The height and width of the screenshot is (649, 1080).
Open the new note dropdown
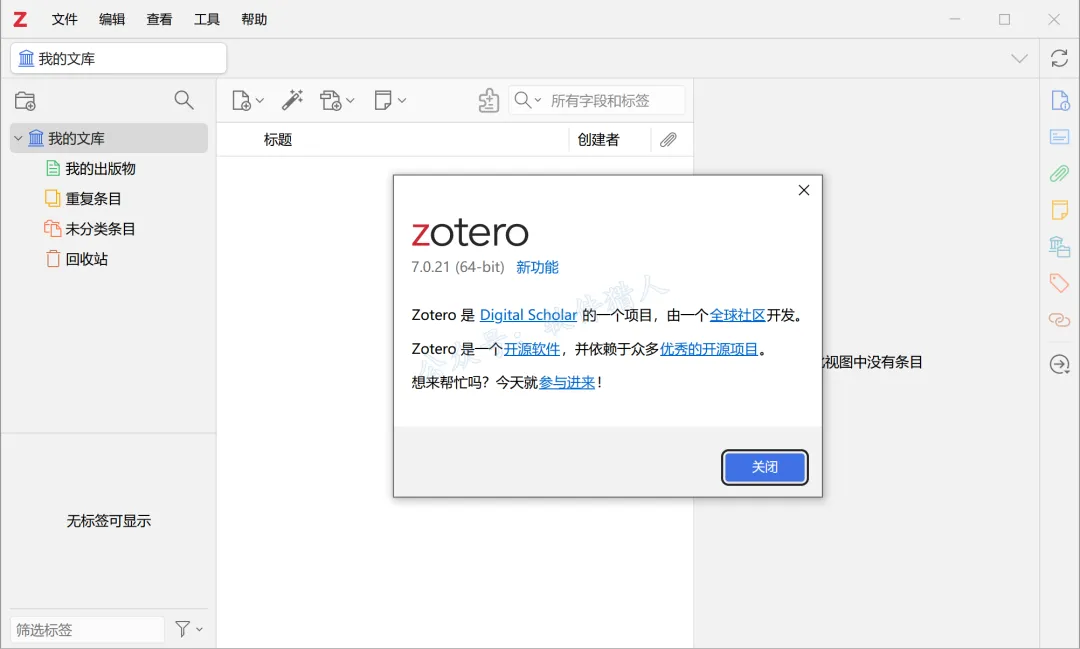click(x=390, y=101)
